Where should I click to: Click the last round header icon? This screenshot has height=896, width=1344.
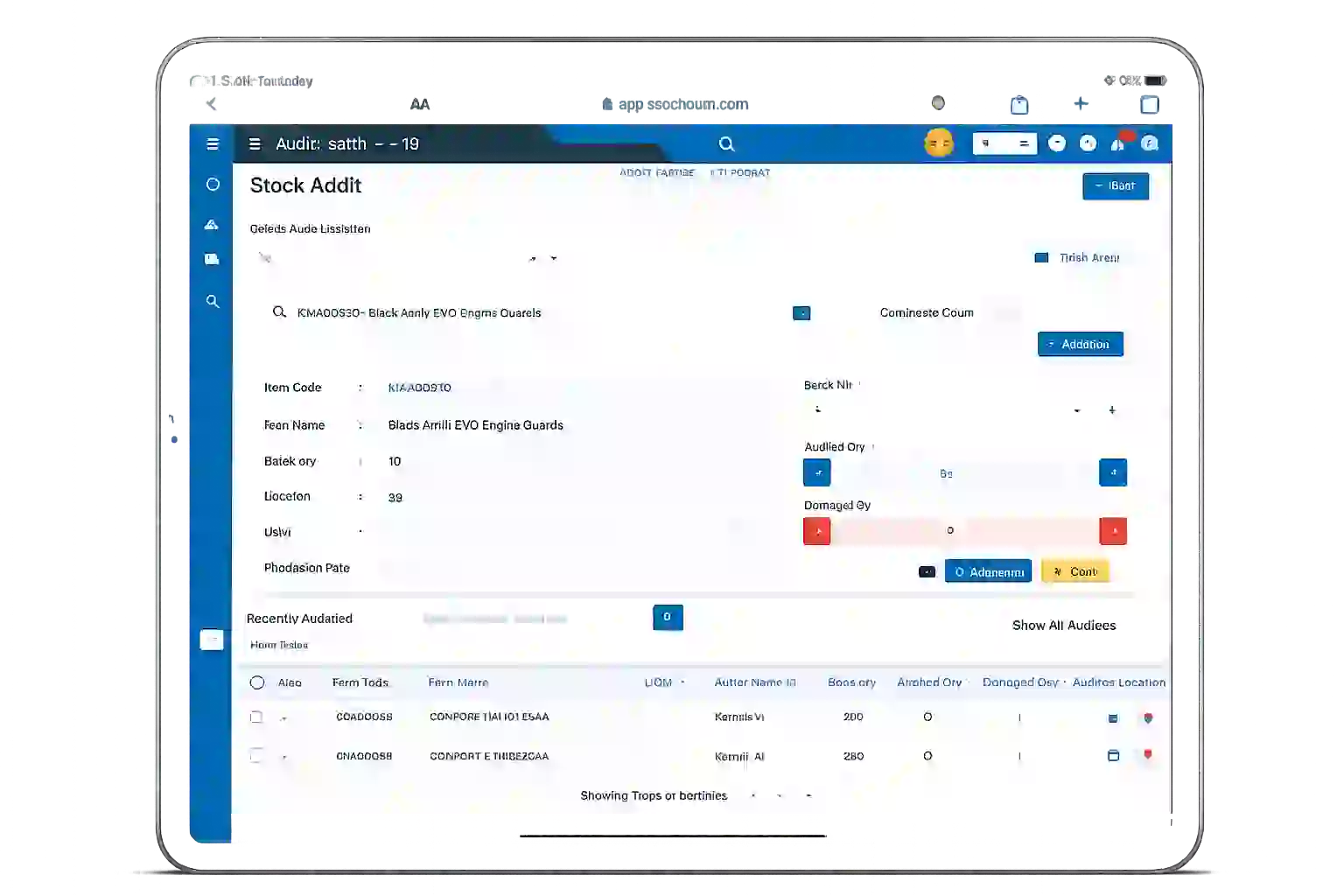point(1150,143)
